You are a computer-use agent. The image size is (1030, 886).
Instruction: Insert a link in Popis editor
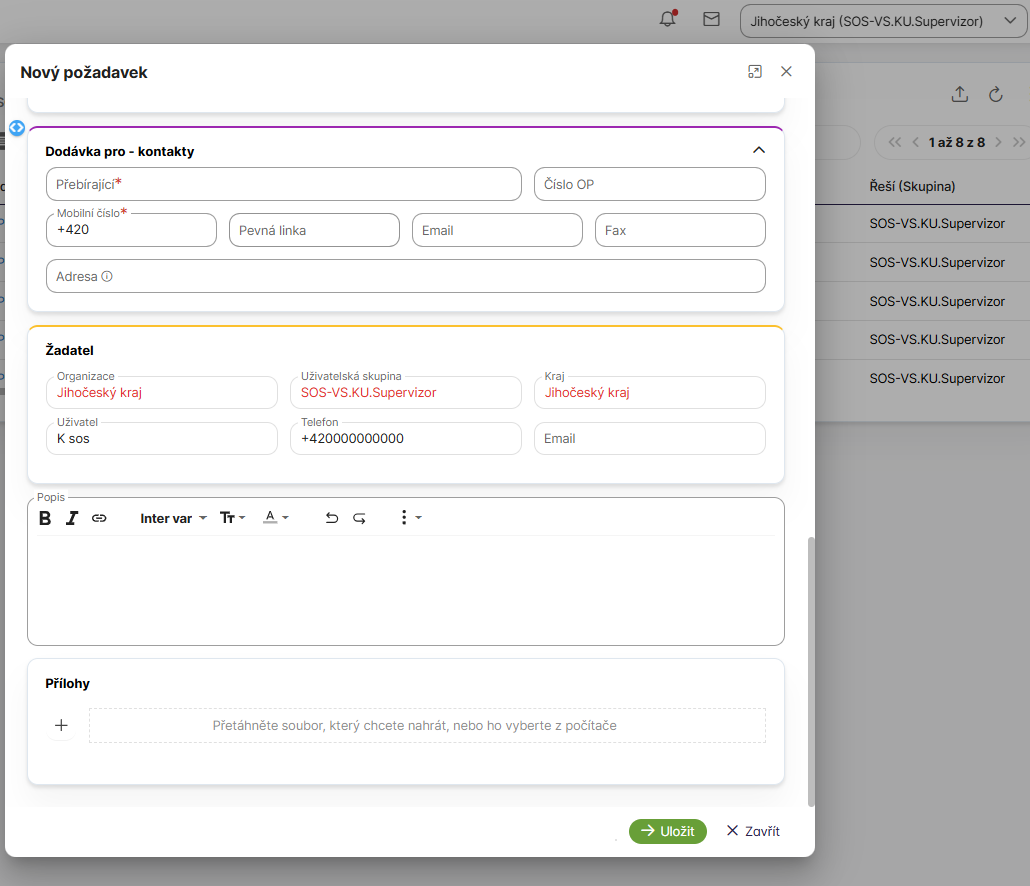99,518
